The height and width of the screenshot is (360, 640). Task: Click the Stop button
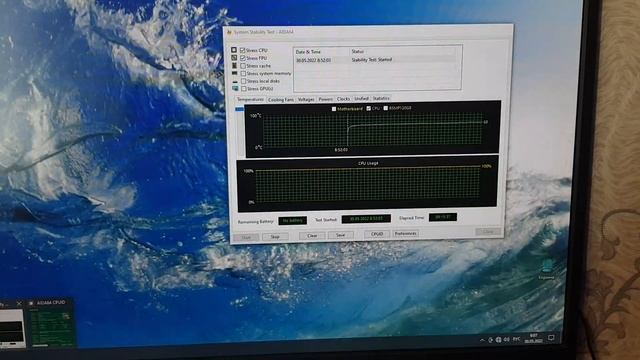coord(275,237)
